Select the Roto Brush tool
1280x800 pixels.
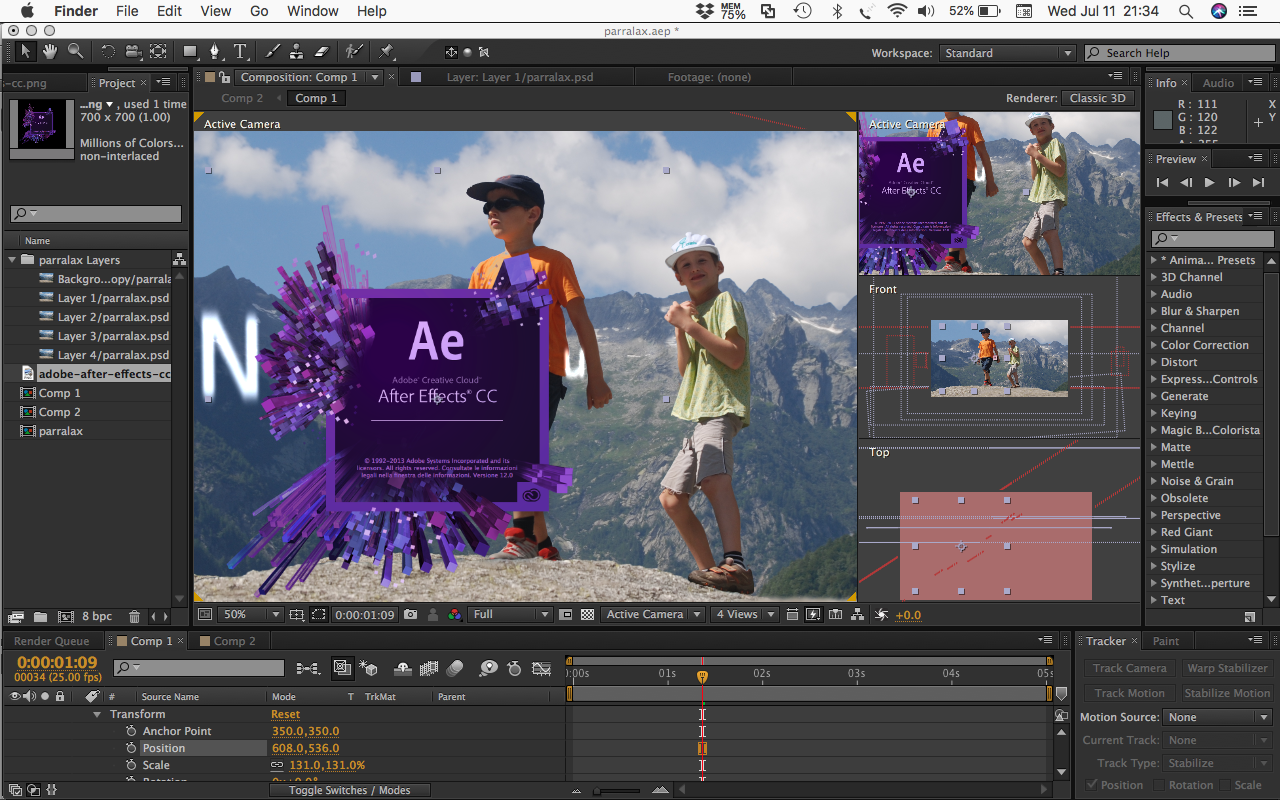pos(353,51)
